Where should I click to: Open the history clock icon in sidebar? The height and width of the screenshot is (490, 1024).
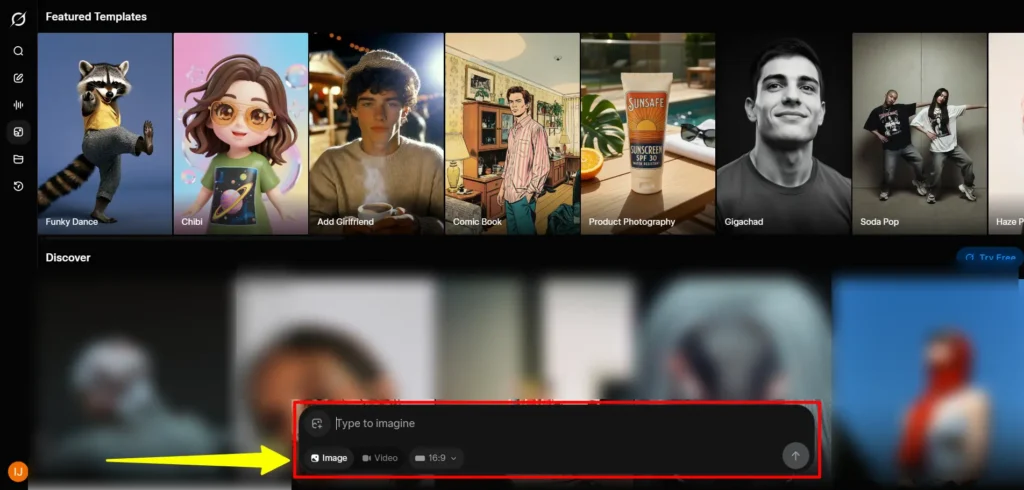(18, 187)
